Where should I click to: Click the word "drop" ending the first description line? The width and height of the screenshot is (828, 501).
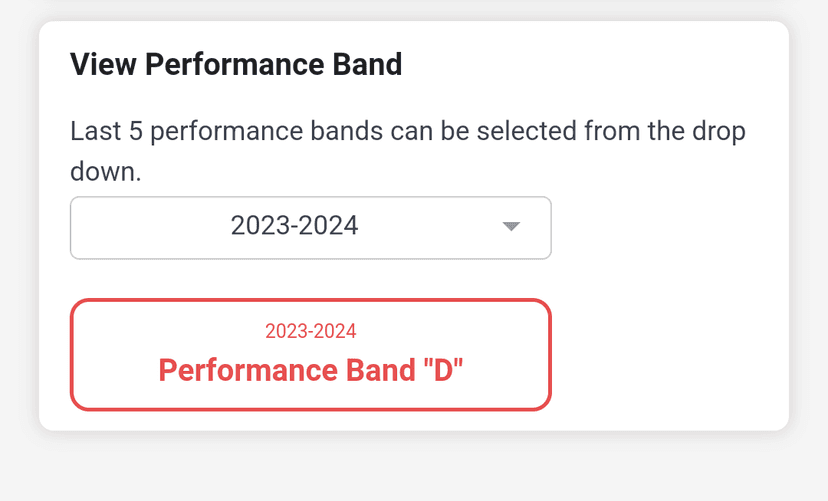717,132
